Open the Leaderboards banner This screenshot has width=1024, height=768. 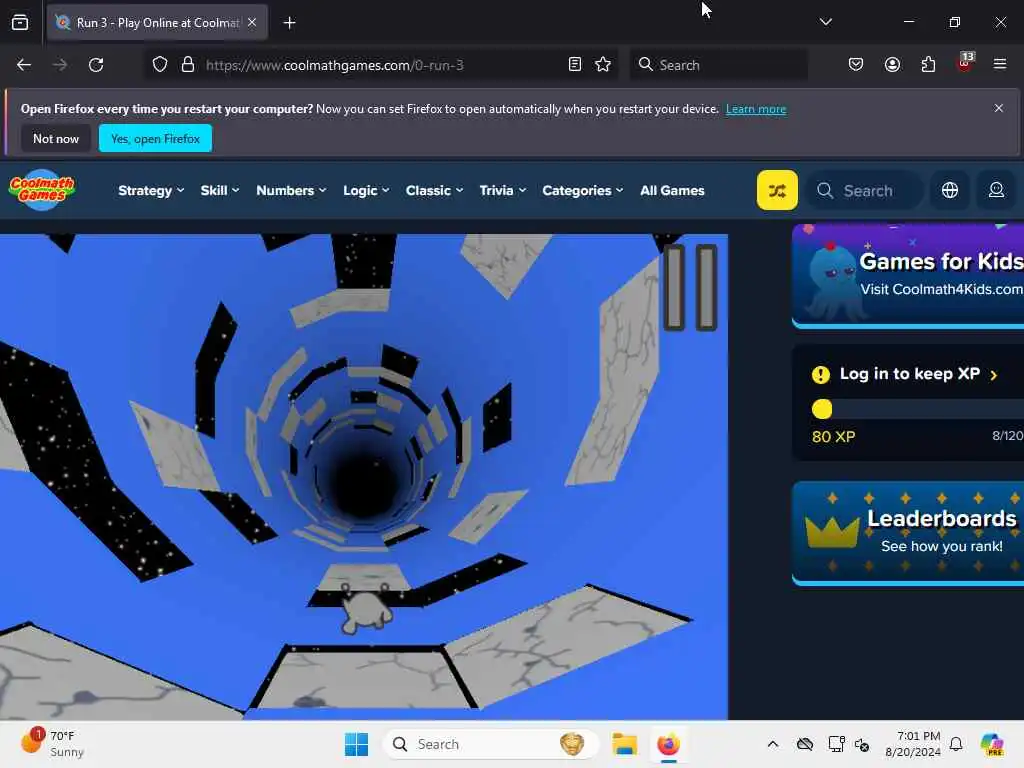(x=908, y=532)
